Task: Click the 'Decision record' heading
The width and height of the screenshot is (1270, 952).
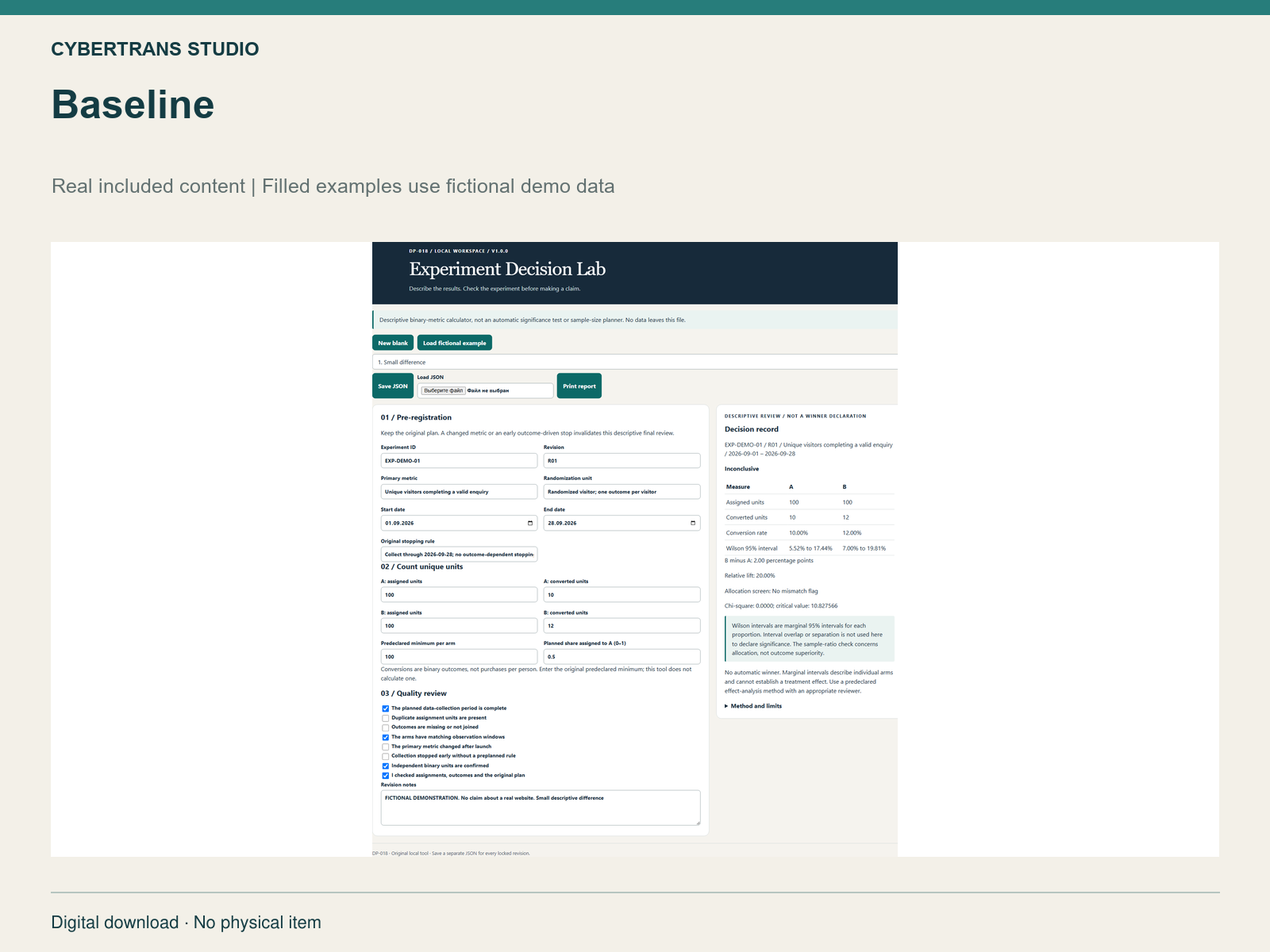Action: click(751, 429)
